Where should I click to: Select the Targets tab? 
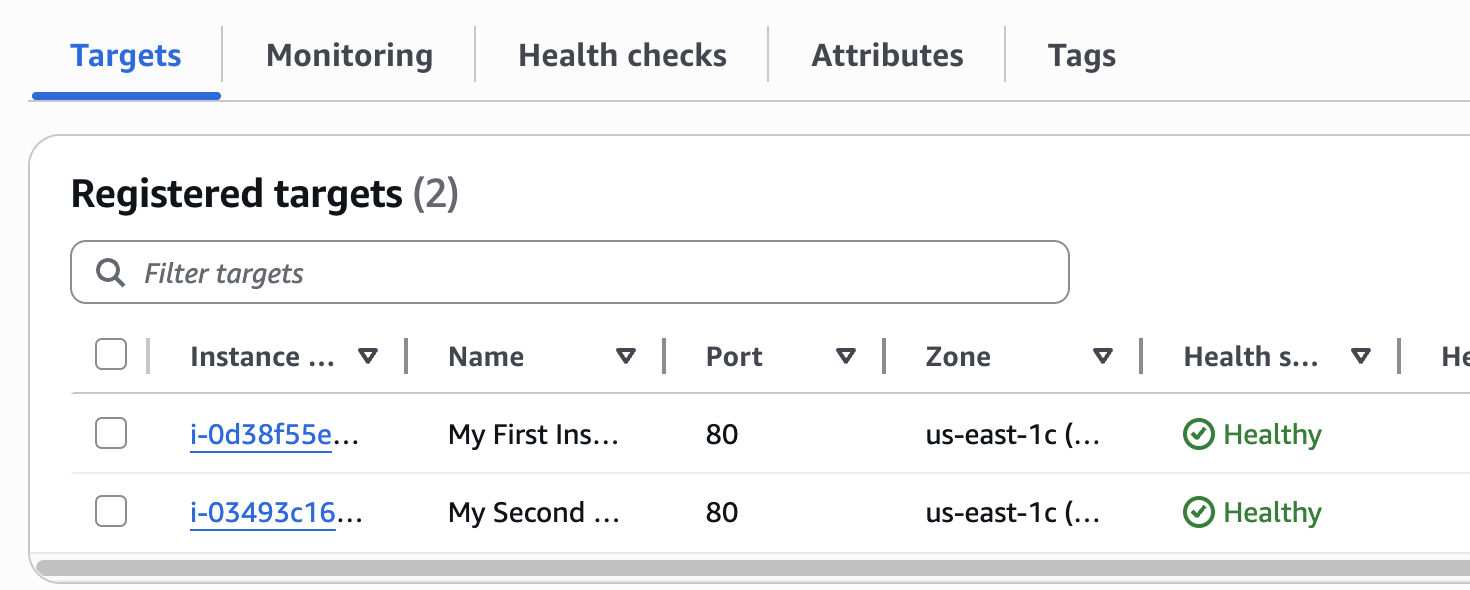(x=126, y=55)
